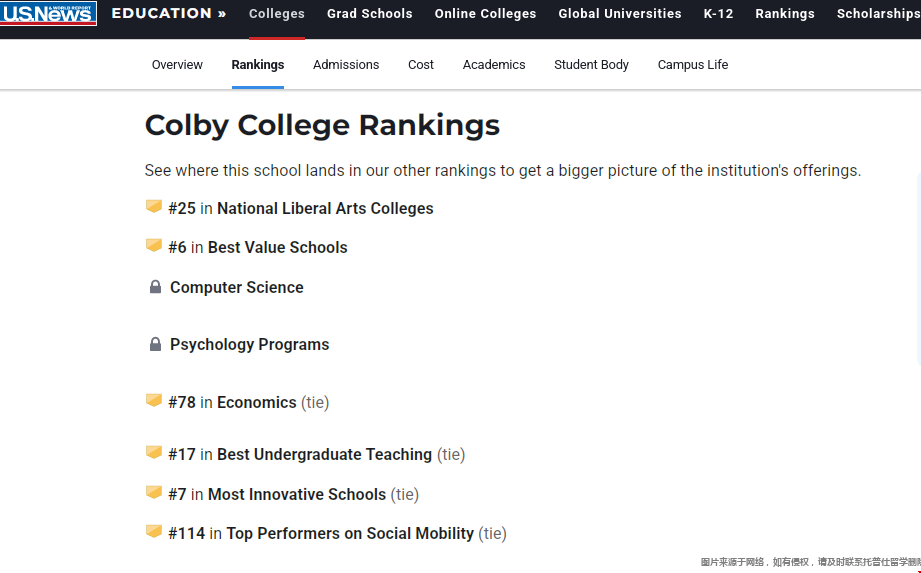Open the National Liberal Arts Colleges link
Image resolution: width=921 pixels, height=573 pixels.
325,208
